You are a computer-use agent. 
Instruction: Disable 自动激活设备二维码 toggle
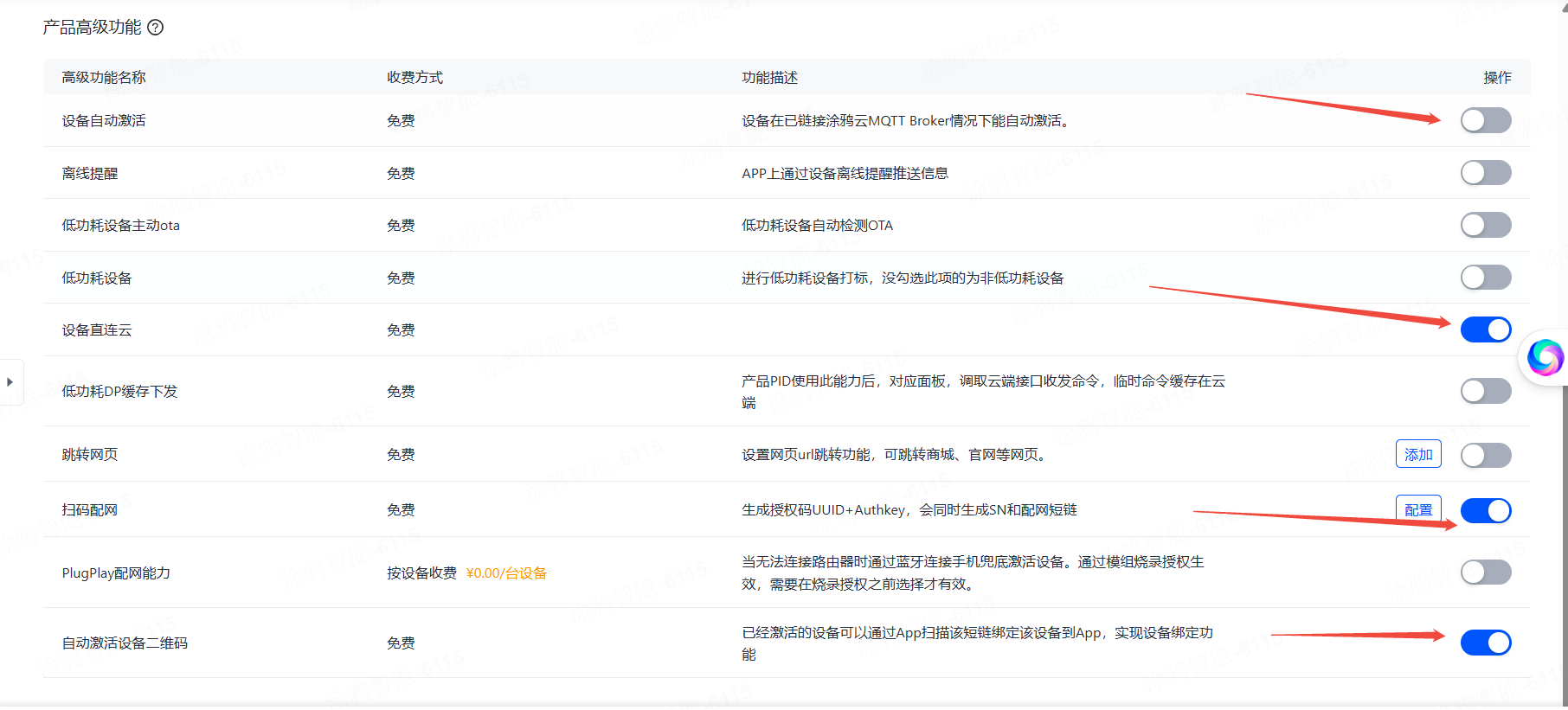click(x=1485, y=643)
